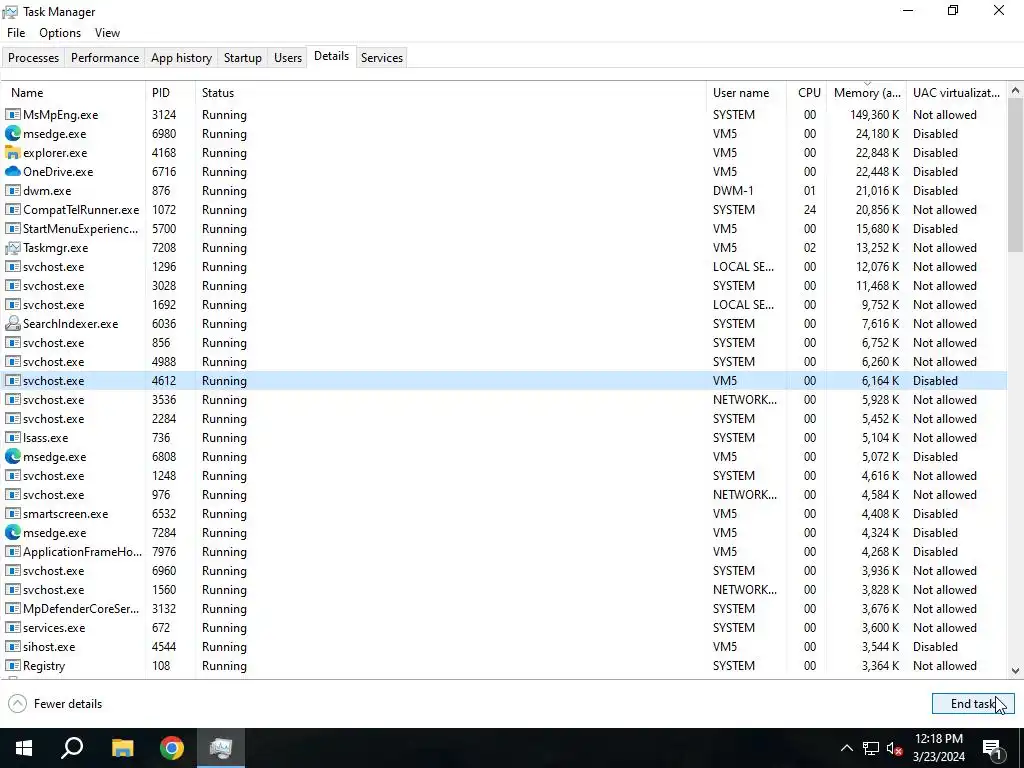Sort by the Name column header

click(x=73, y=93)
